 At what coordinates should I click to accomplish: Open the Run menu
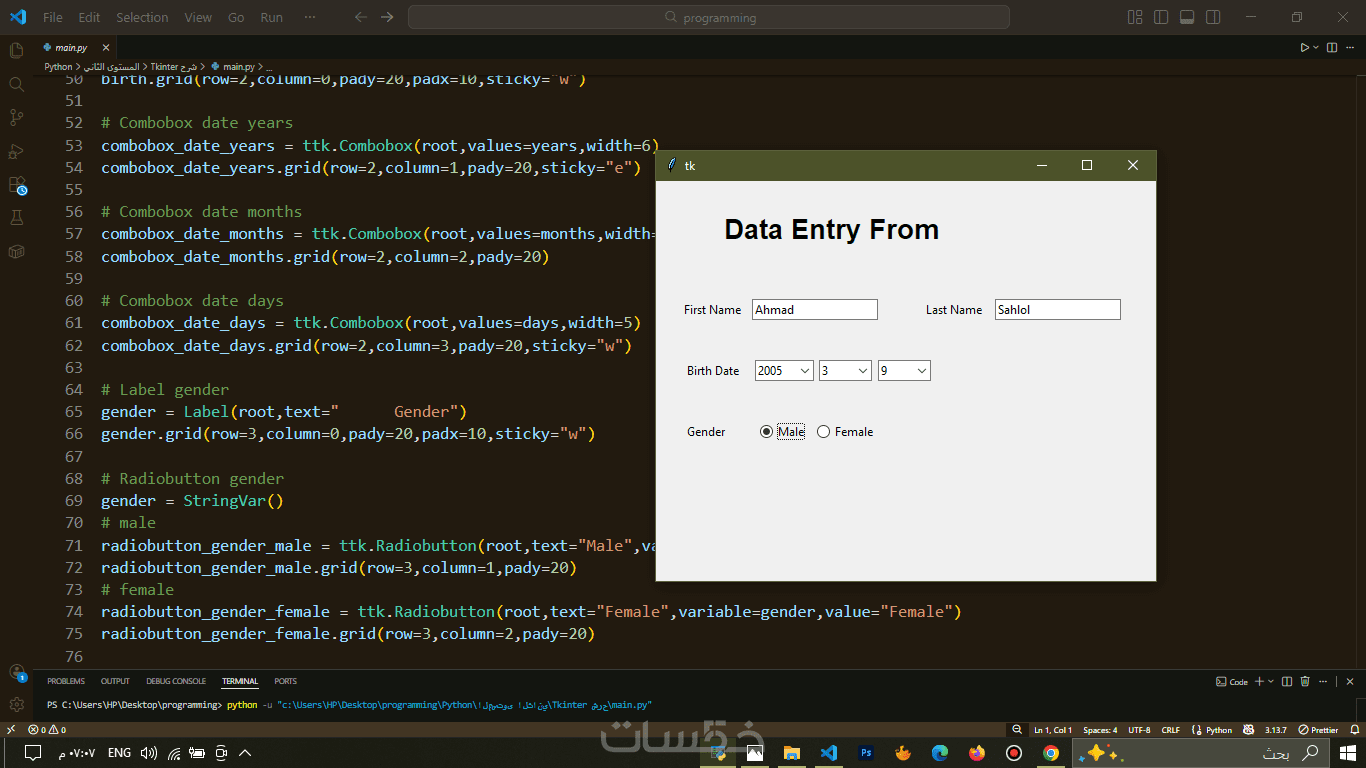(271, 17)
